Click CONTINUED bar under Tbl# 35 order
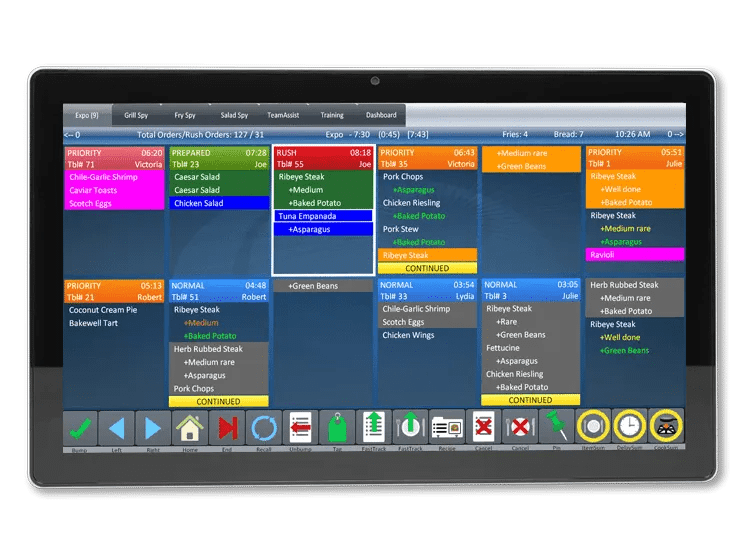Viewport: 740px width, 550px height. 428,268
